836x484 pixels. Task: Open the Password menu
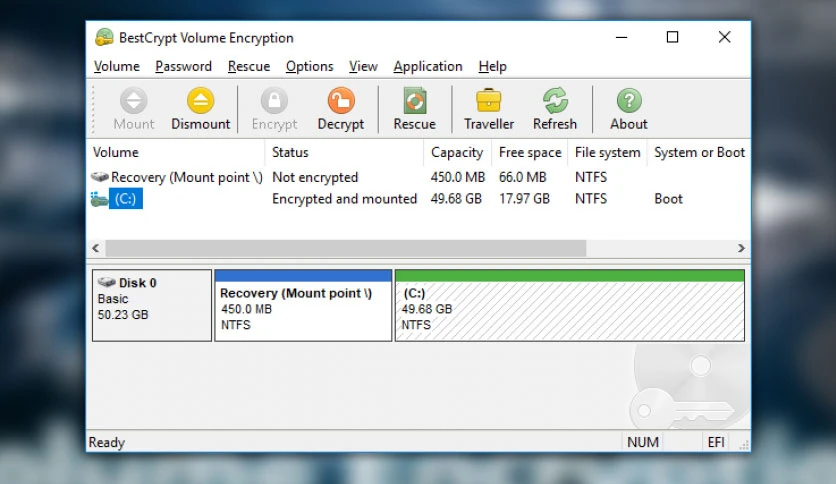183,66
